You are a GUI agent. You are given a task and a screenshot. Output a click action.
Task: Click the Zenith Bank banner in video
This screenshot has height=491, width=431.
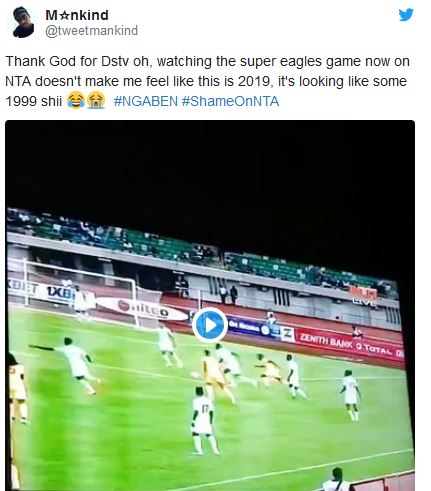325,340
